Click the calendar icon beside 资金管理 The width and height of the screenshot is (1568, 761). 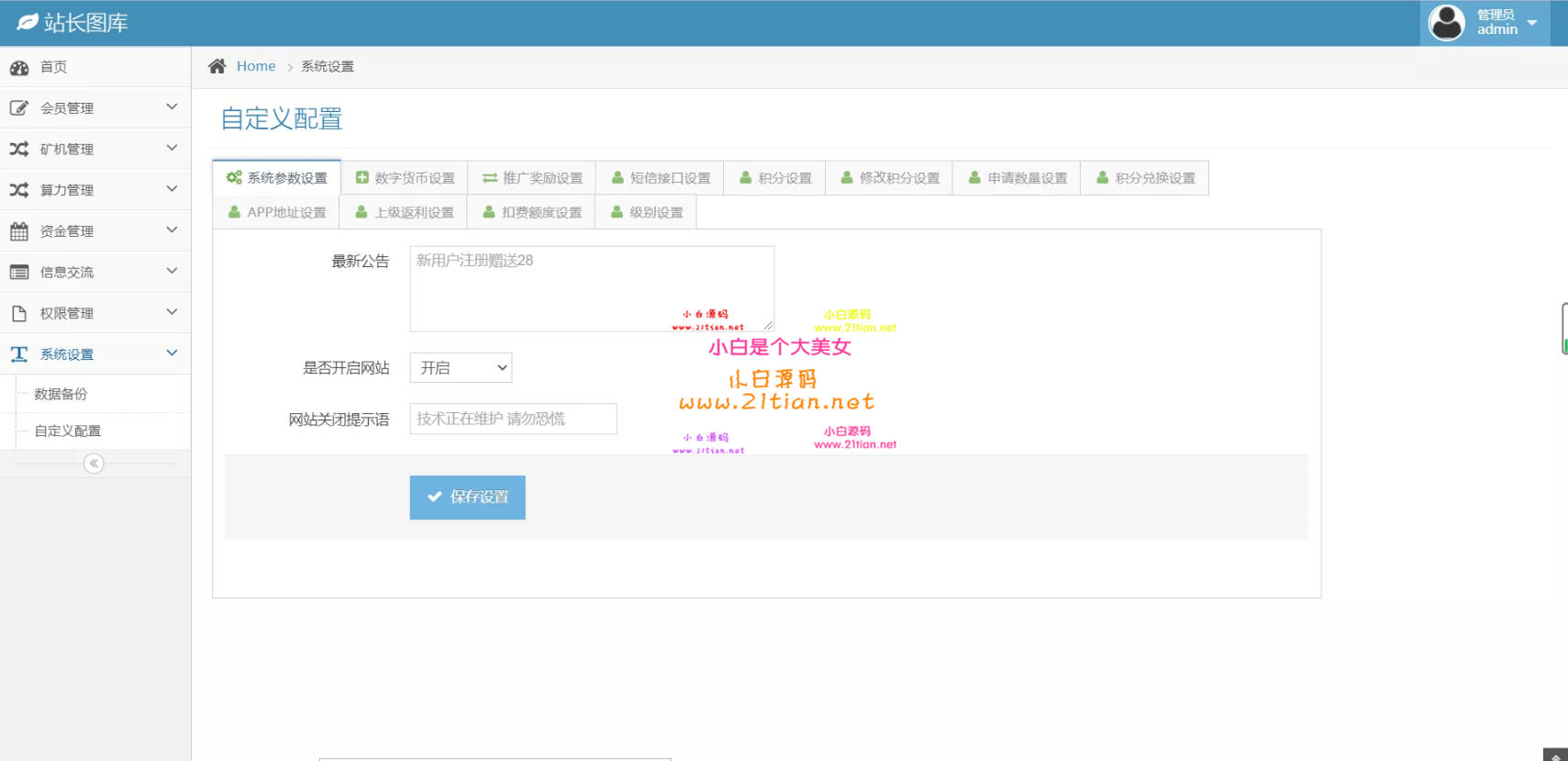(x=19, y=231)
